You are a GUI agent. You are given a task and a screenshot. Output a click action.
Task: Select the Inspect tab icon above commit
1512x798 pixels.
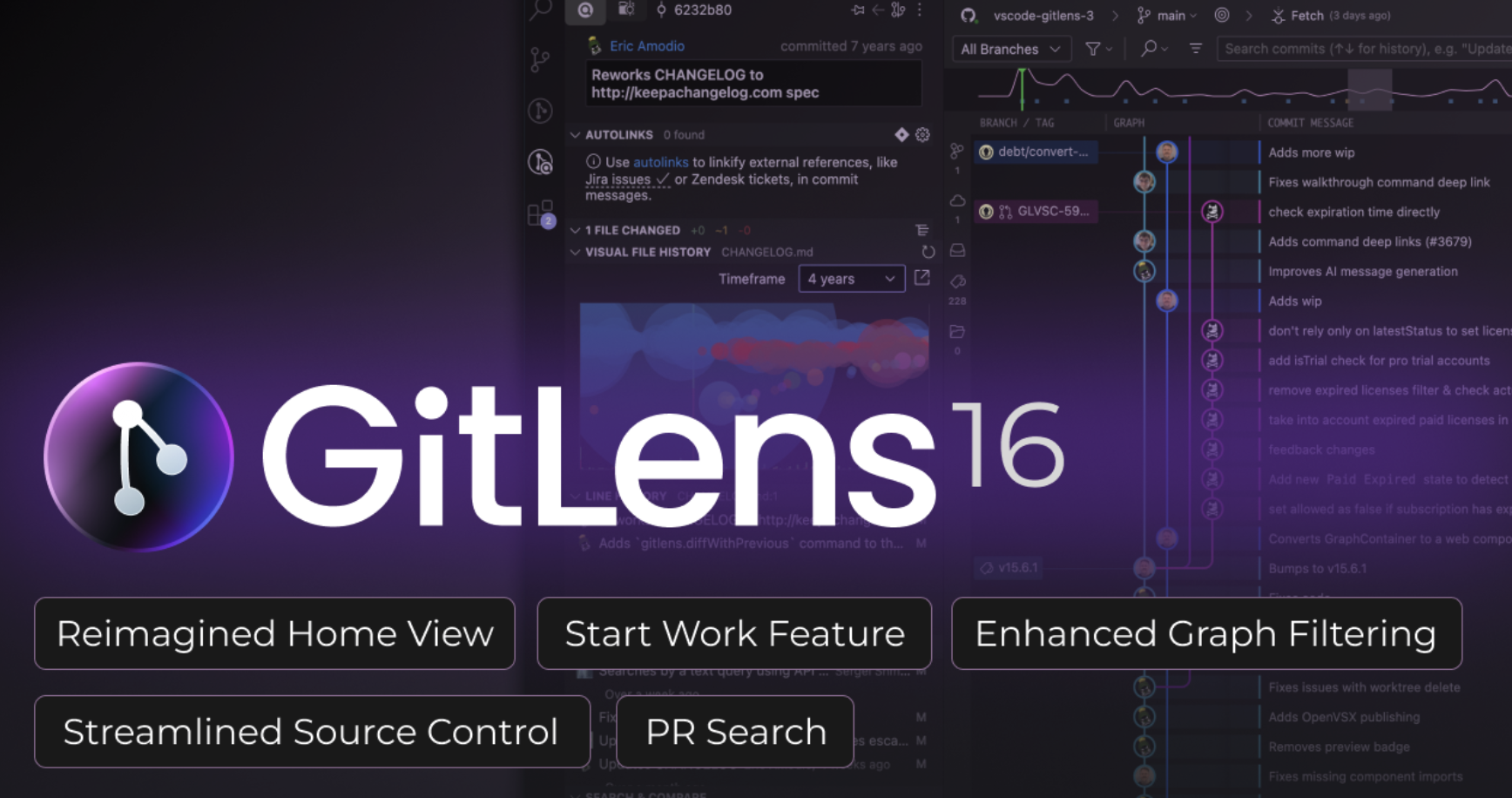click(x=586, y=10)
